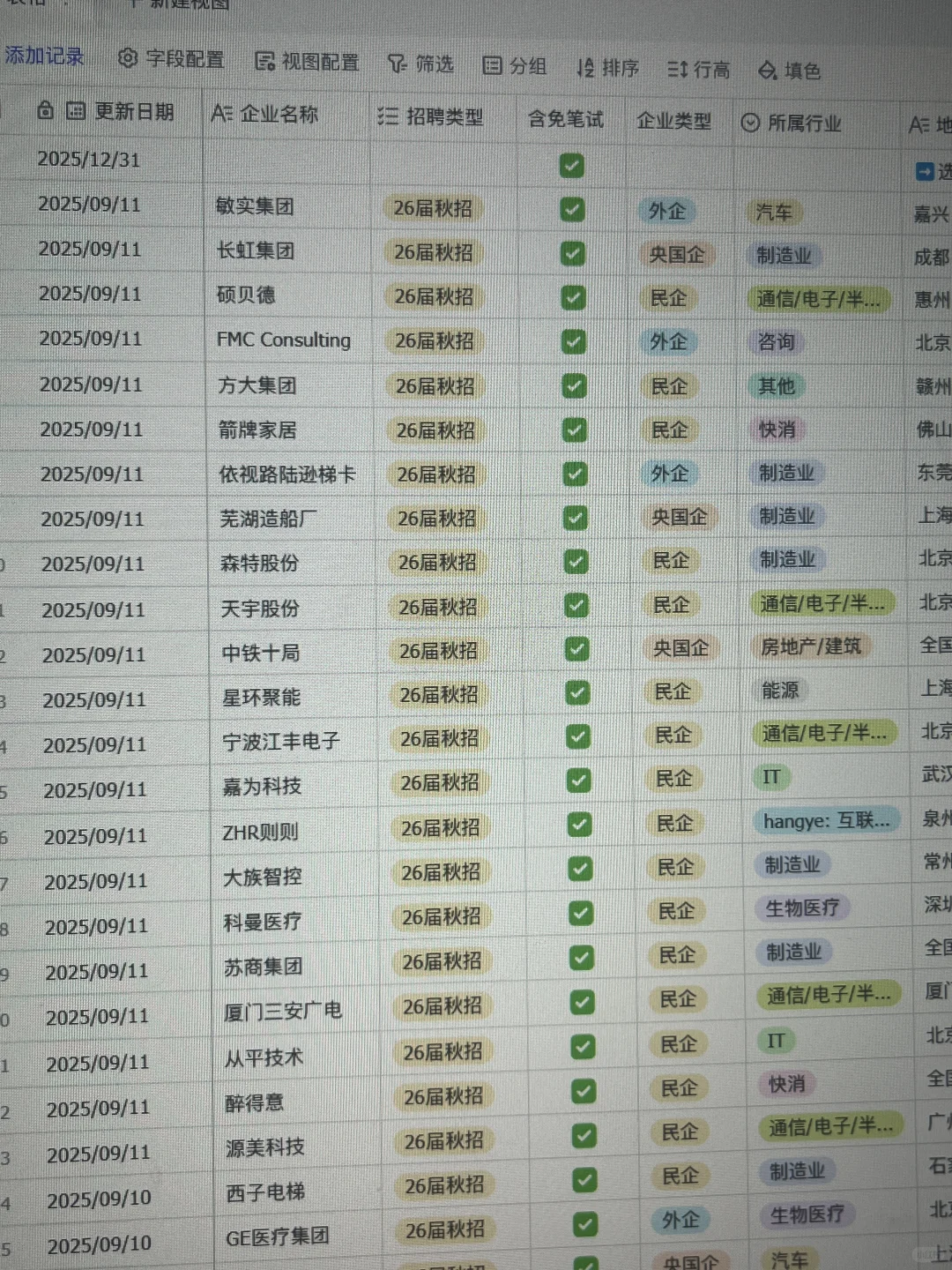The image size is (952, 1270).
Task: Open 央国企 type tag for 长虹集团
Action: 677,255
